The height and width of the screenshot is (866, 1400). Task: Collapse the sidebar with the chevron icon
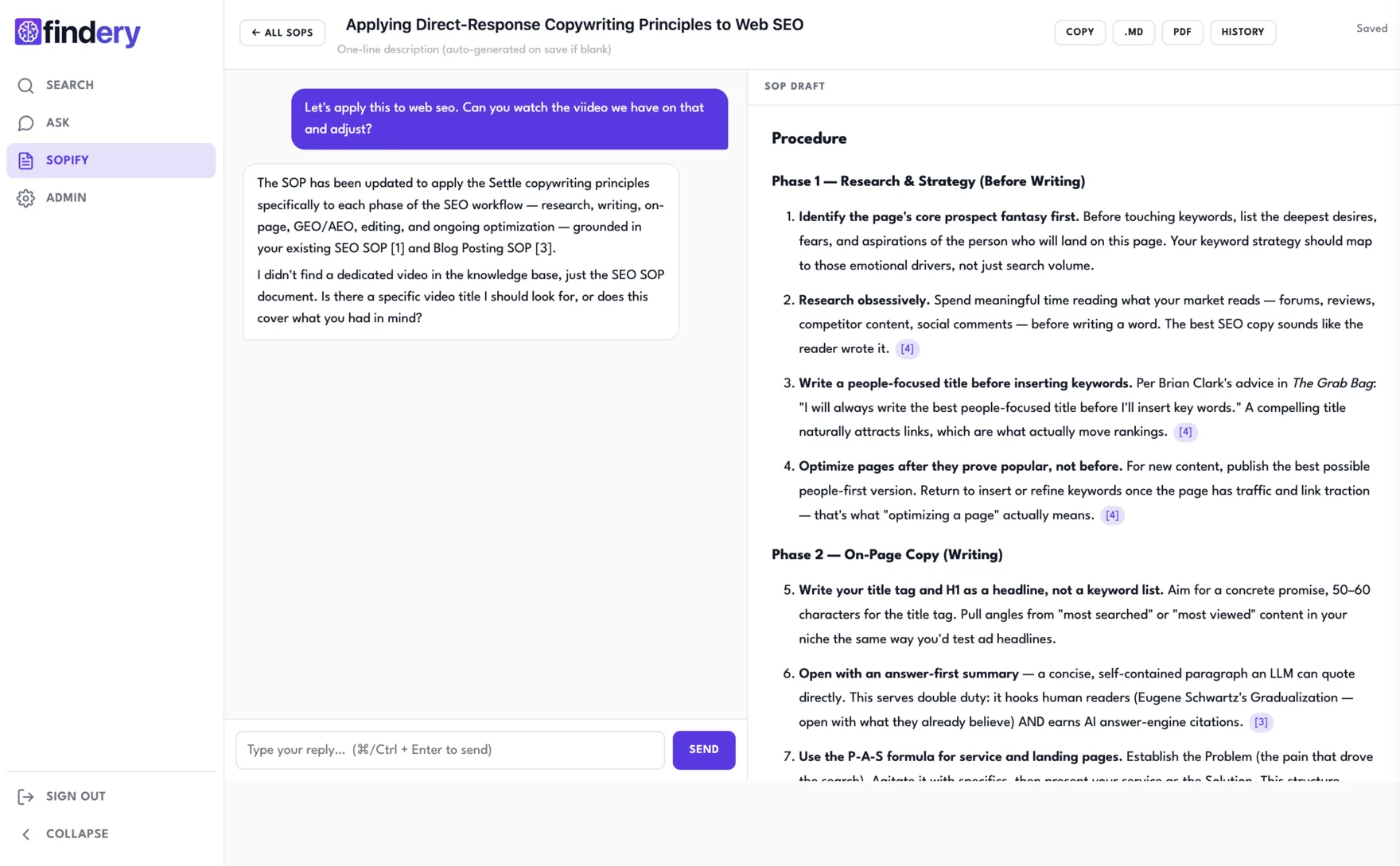click(25, 834)
